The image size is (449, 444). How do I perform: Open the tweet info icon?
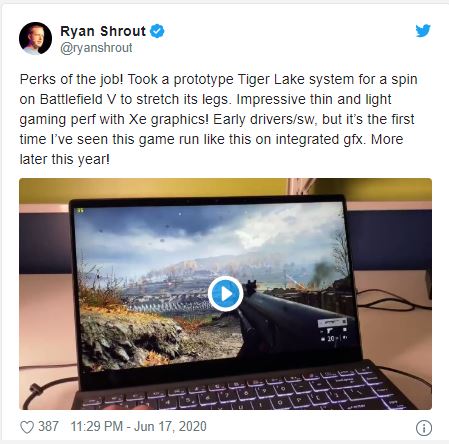click(424, 428)
